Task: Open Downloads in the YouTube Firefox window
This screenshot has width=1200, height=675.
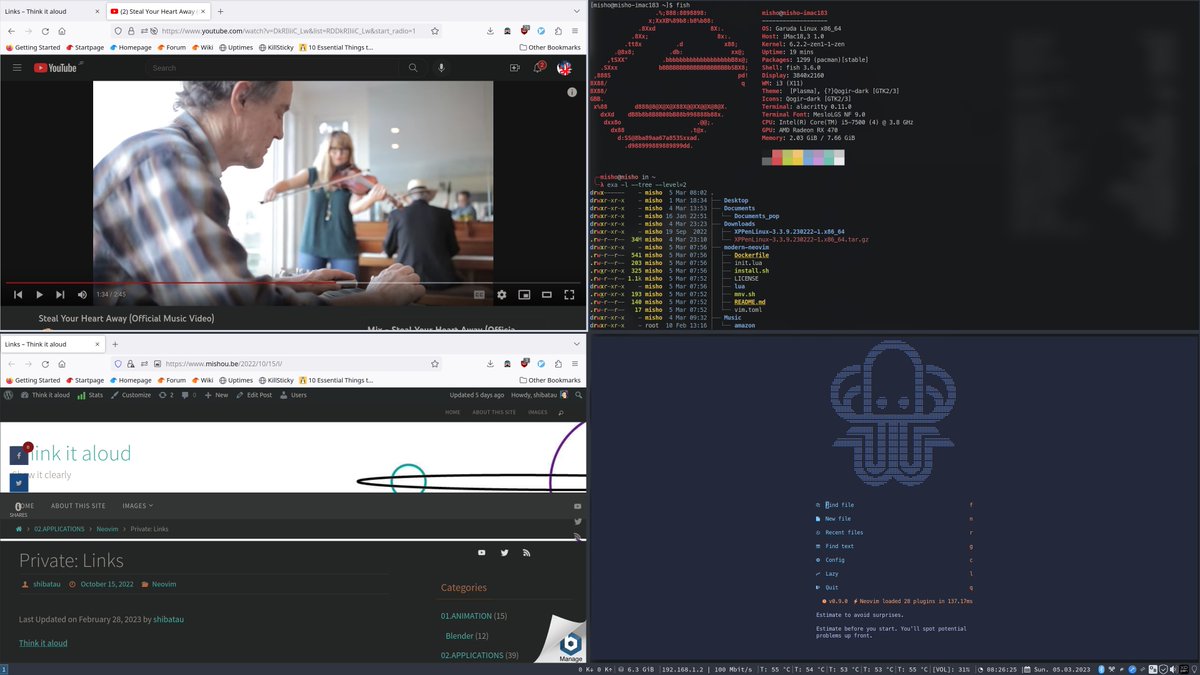Action: tap(491, 30)
